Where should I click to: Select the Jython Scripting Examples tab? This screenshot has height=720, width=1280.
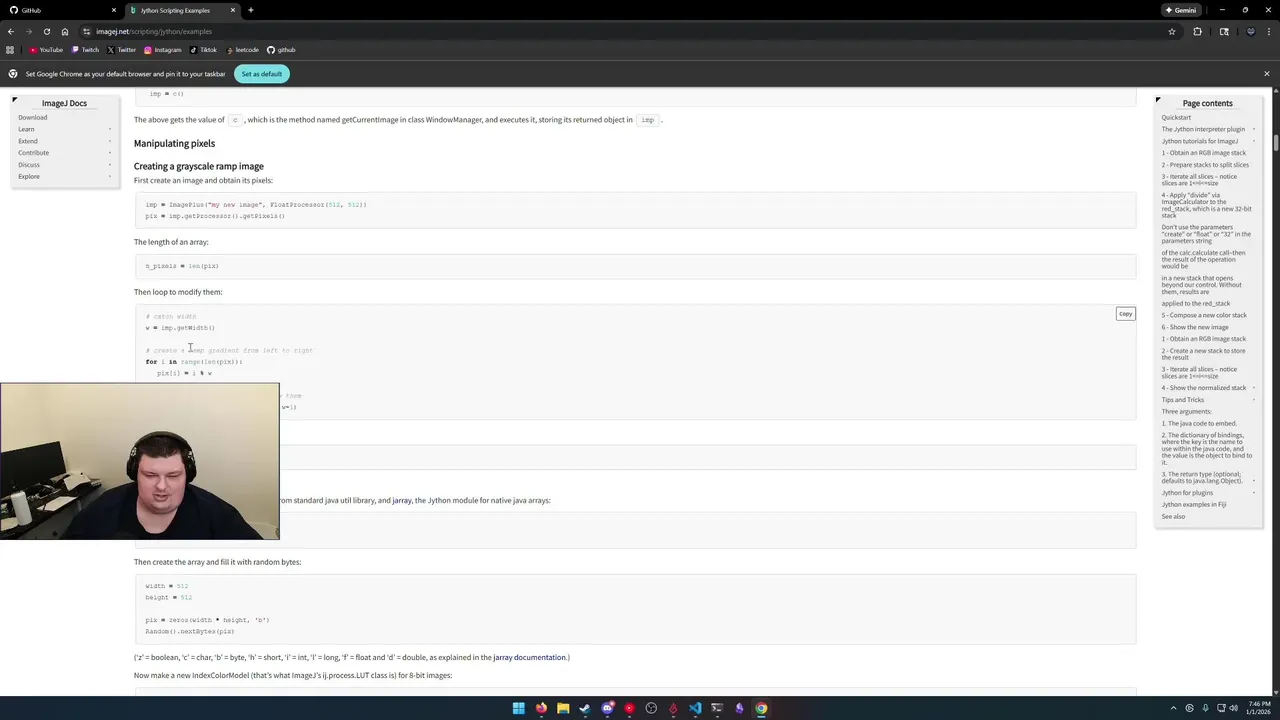(x=183, y=10)
